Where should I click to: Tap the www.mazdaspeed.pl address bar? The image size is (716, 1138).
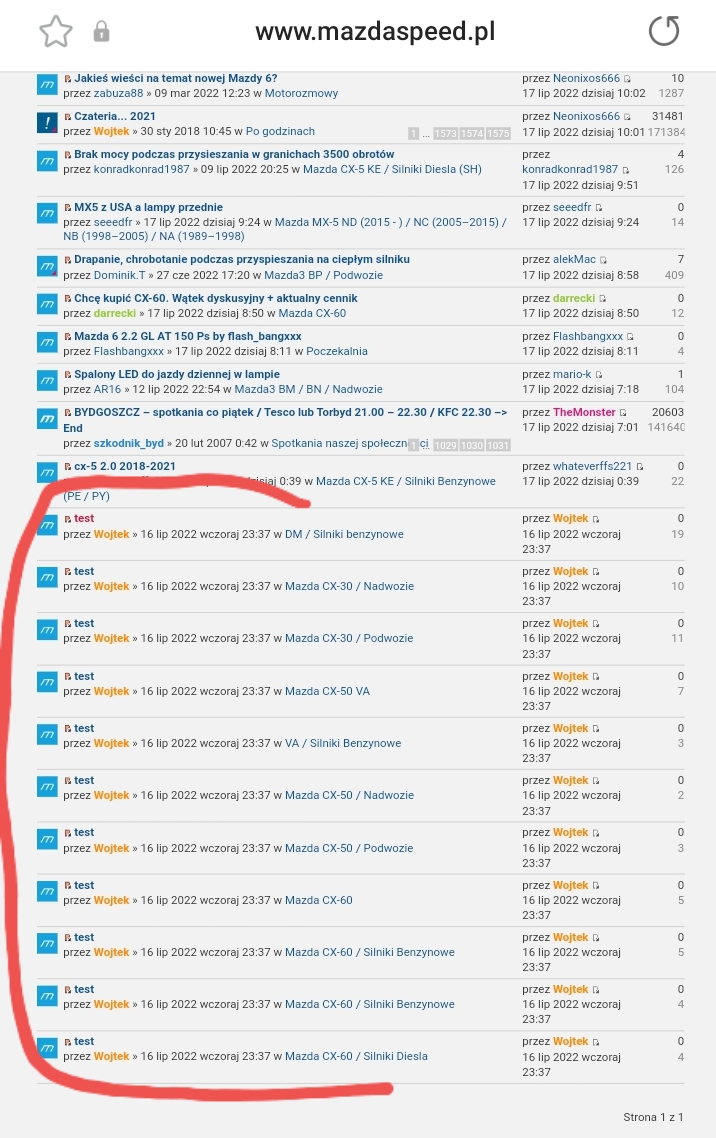(375, 32)
